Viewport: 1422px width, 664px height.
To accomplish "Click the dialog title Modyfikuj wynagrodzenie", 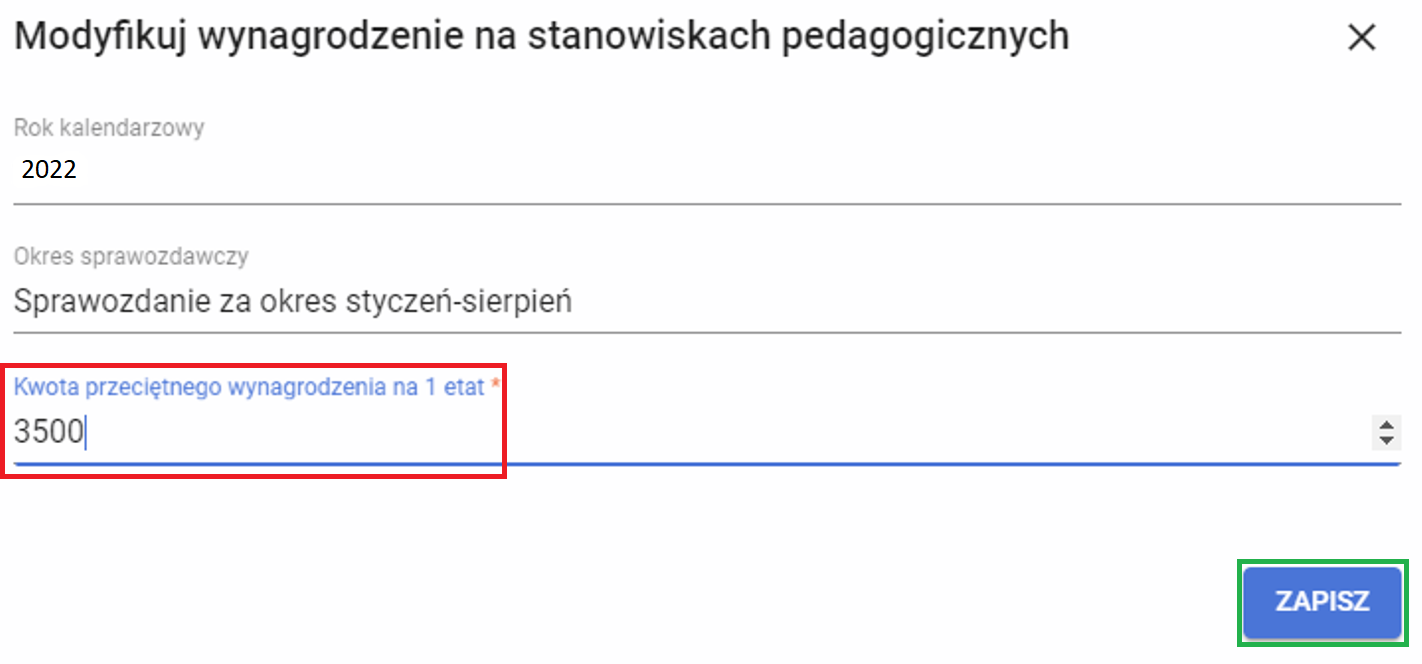I will pyautogui.click(x=540, y=36).
